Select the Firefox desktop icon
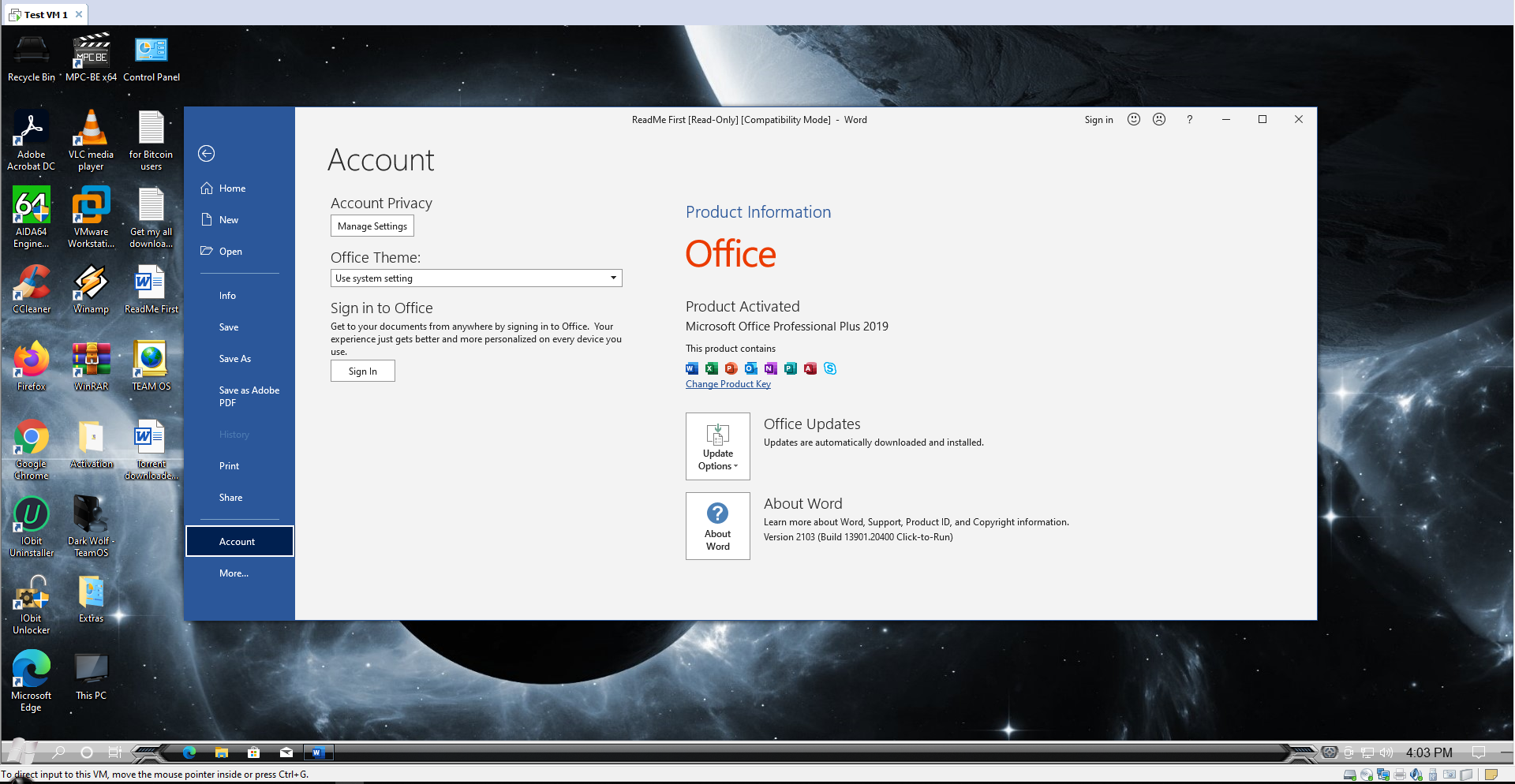Screen dimensions: 1515x784 click(32, 368)
